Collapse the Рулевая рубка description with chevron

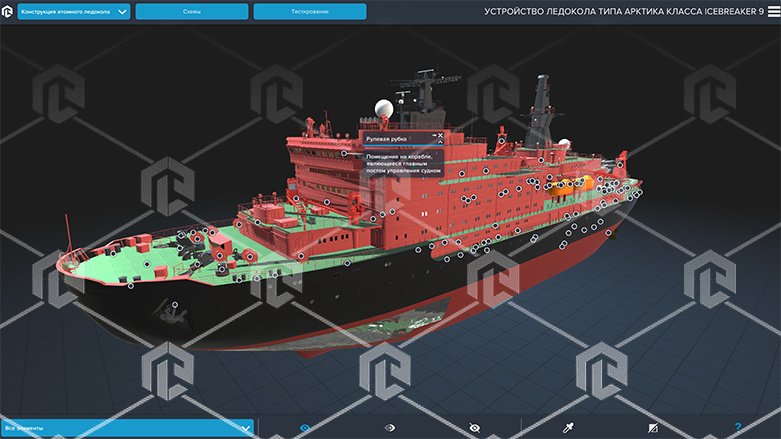tap(440, 142)
